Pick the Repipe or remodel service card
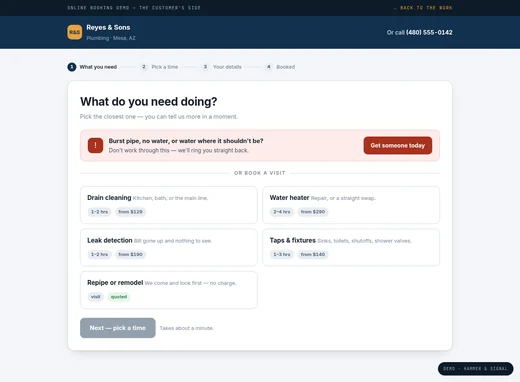This screenshot has width=520, height=382. pos(169,290)
